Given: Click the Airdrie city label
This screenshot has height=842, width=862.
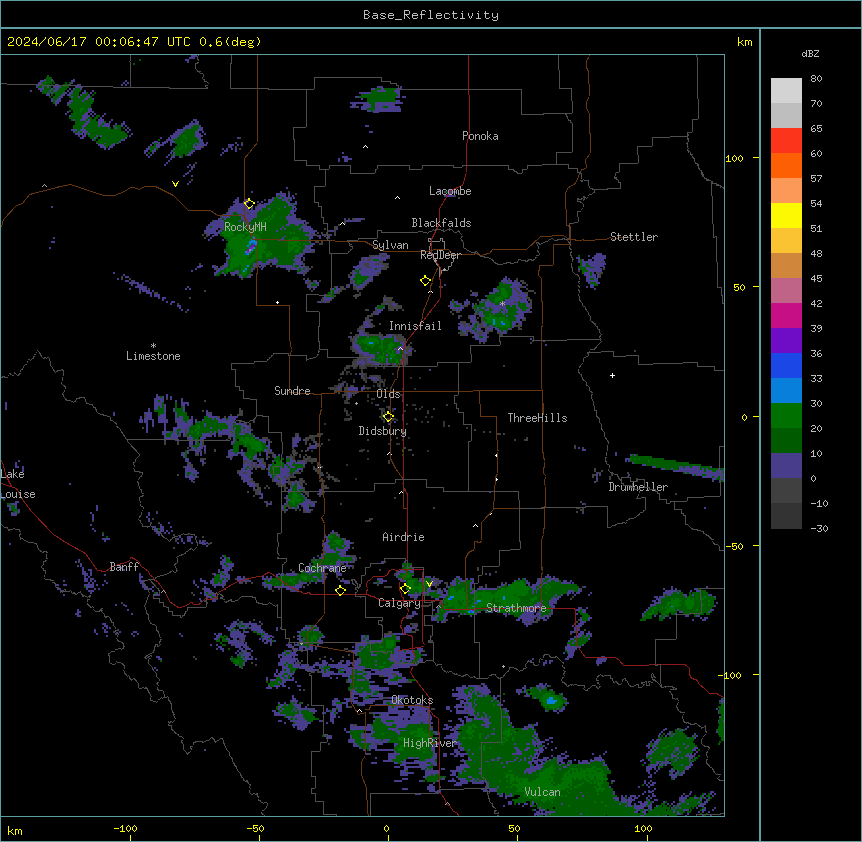Looking at the screenshot, I should 404,537.
